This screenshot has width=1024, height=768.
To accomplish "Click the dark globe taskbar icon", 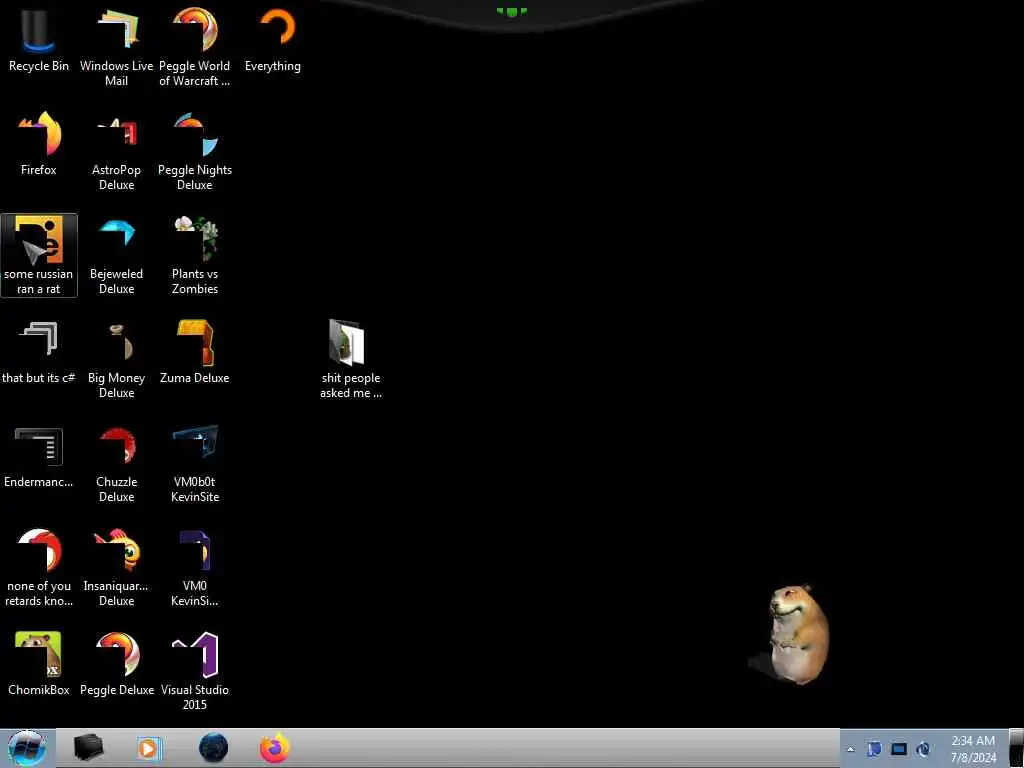I will pos(214,748).
